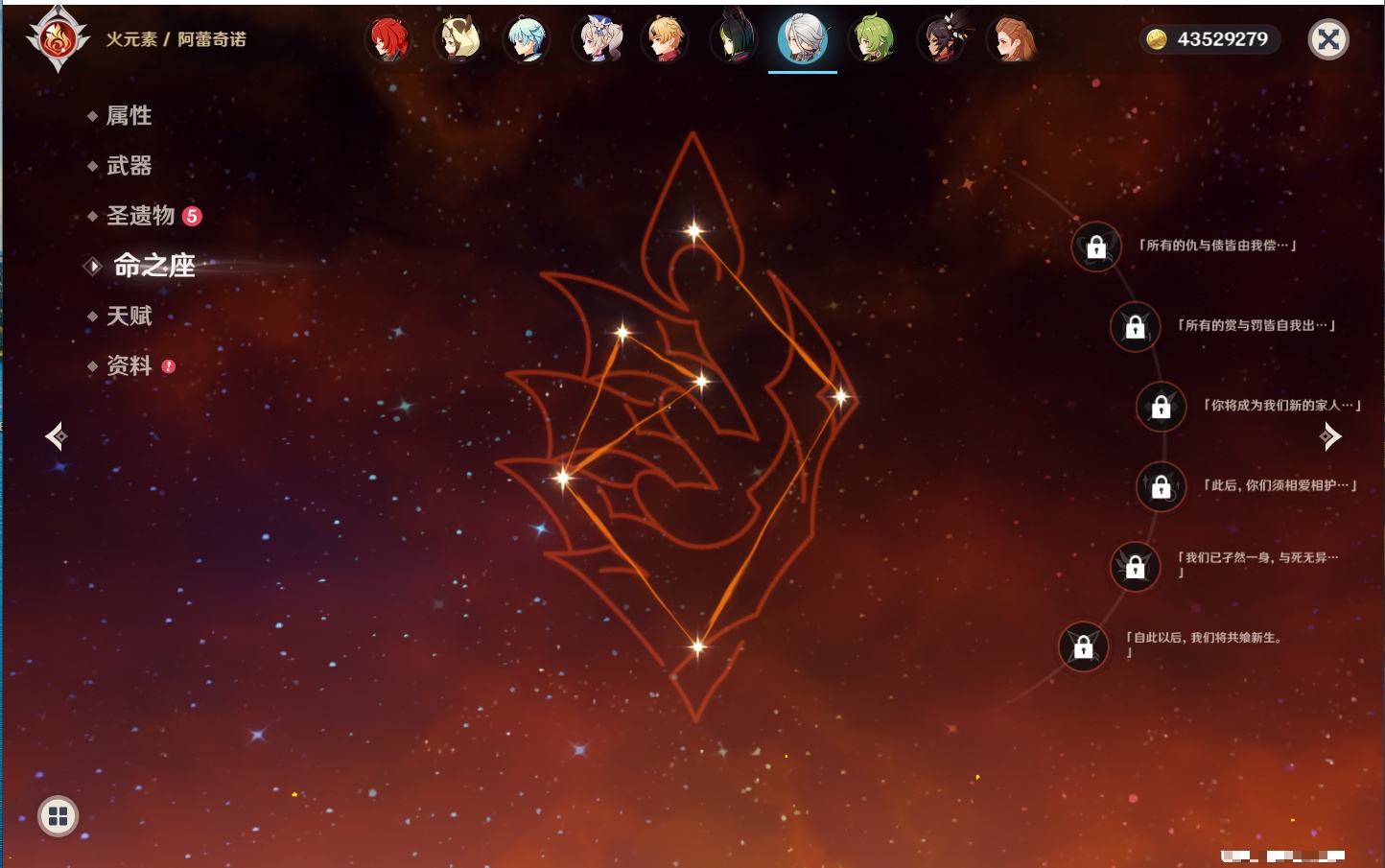The image size is (1385, 868).
Task: Go to next character with right arrow
Action: (x=1330, y=436)
